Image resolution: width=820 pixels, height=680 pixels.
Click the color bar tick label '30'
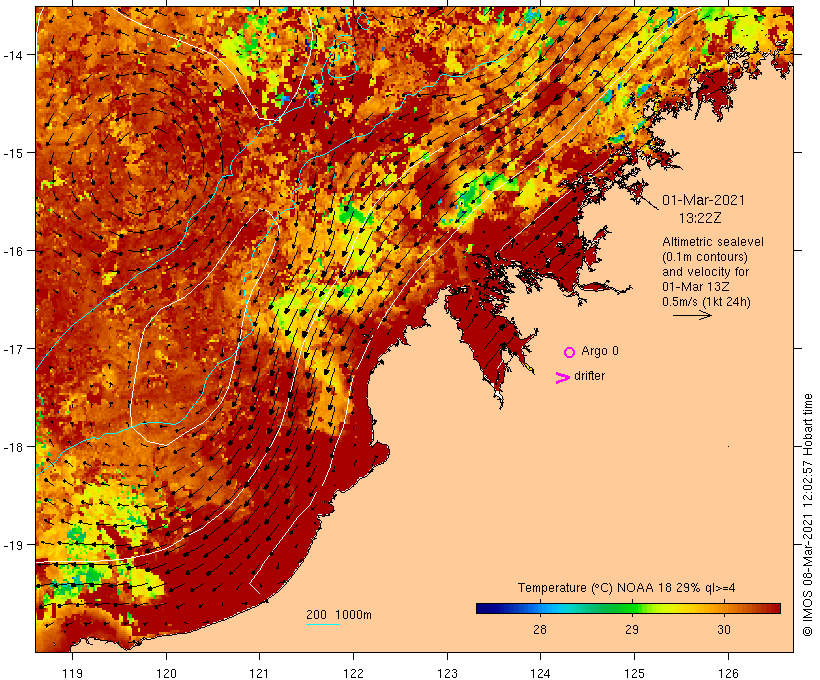(724, 629)
